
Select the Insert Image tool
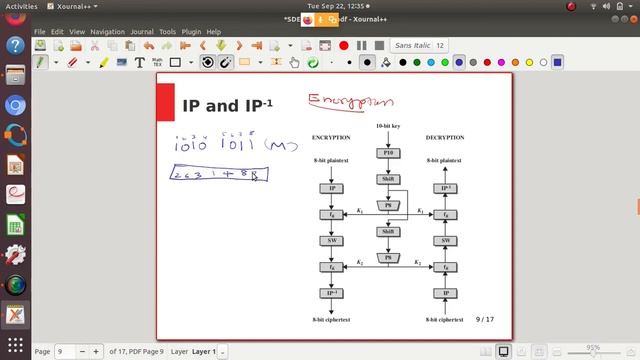(122, 62)
